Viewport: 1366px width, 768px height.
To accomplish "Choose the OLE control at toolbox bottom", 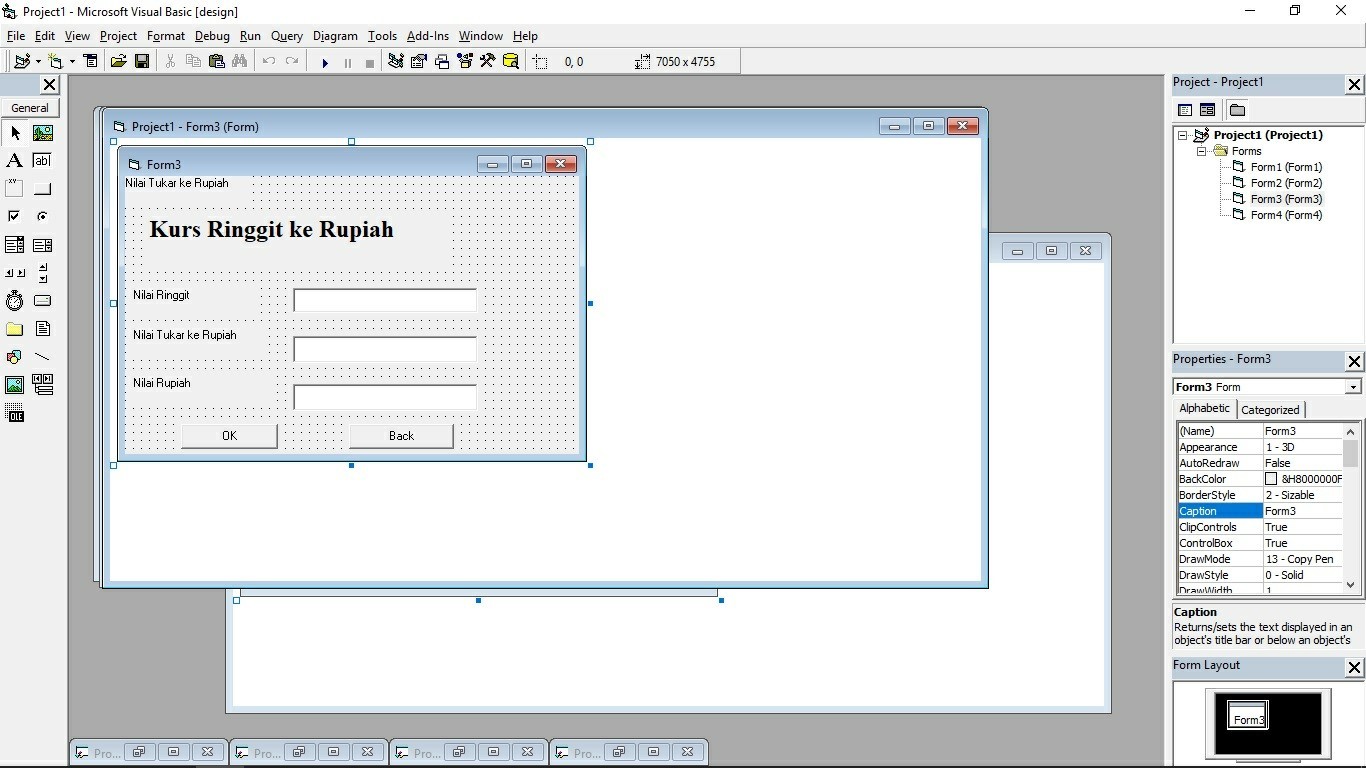I will point(14,413).
